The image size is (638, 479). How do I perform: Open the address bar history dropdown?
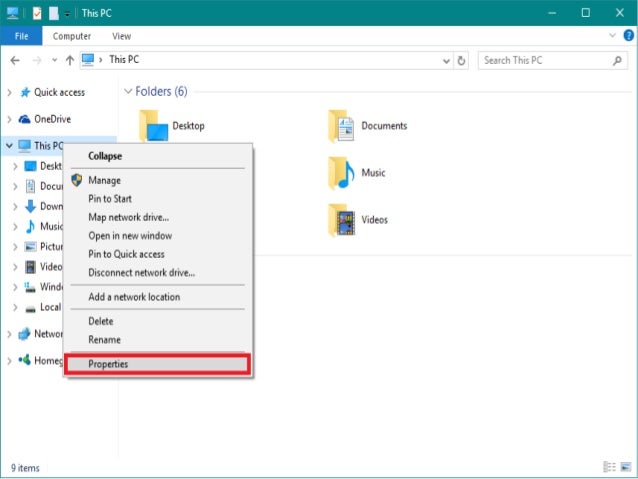click(x=446, y=61)
